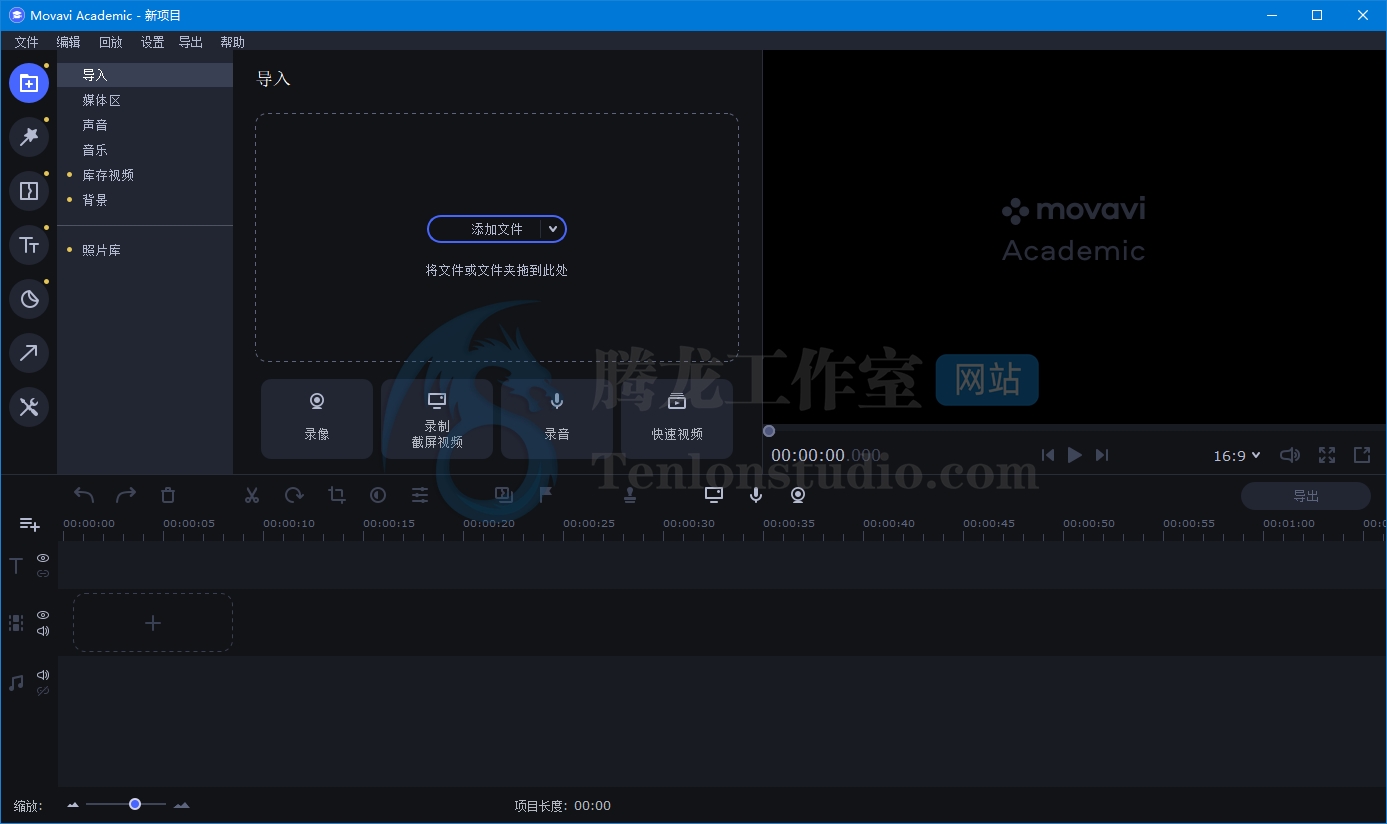
Task: Click the timeline zoom slider handle
Action: [x=135, y=804]
